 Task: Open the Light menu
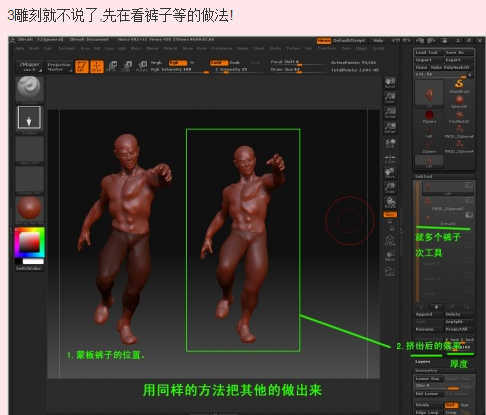(x=122, y=49)
